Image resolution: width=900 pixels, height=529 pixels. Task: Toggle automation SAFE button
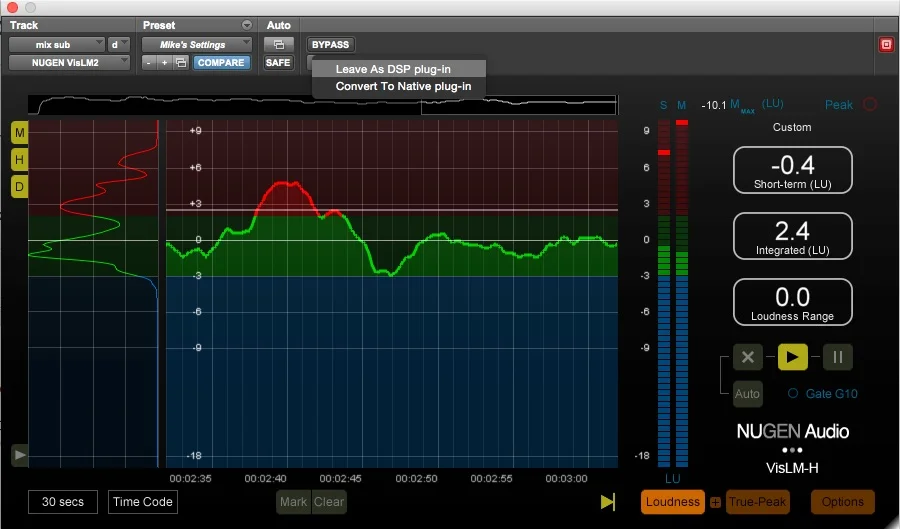point(278,63)
